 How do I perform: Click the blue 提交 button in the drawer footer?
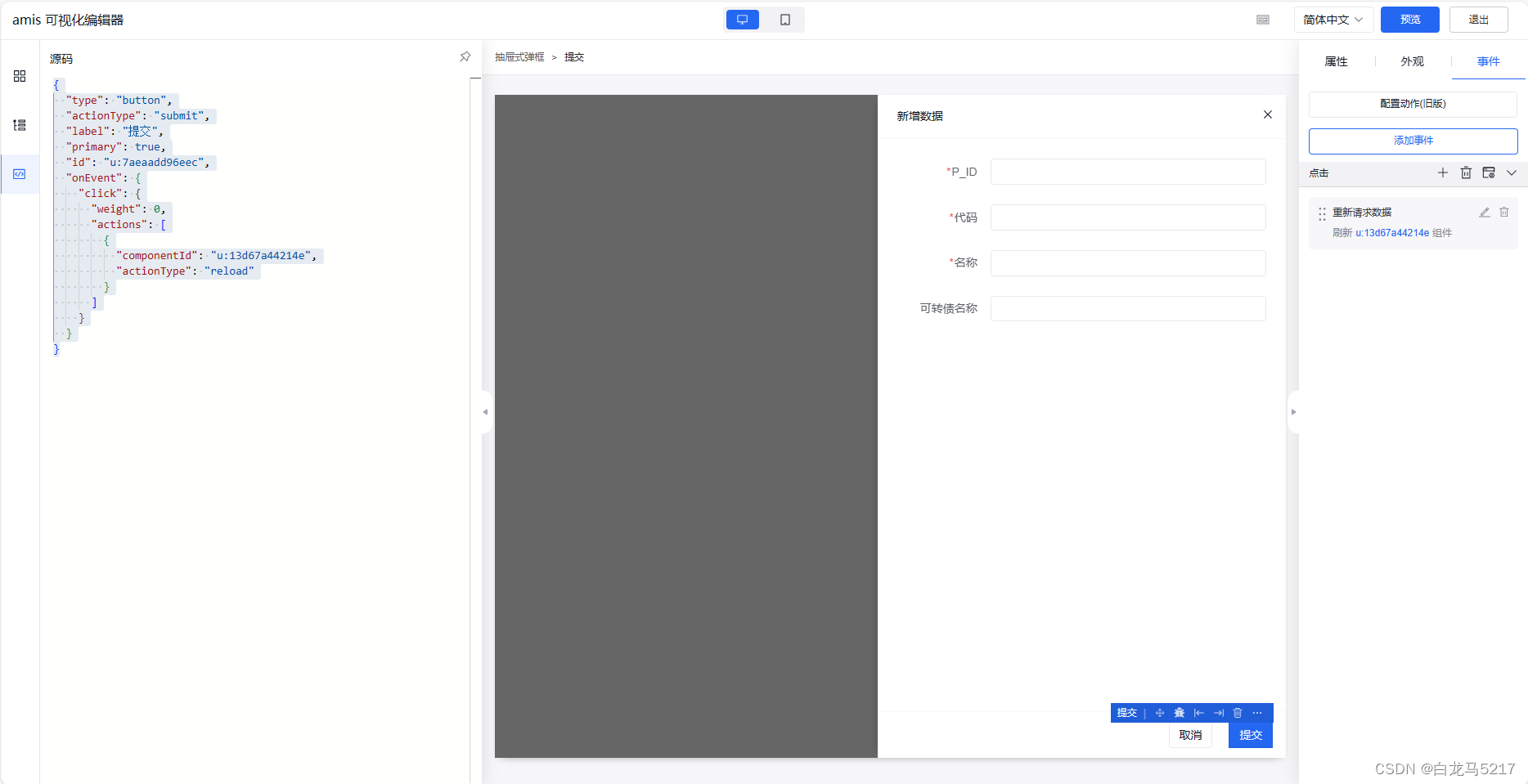click(1251, 735)
